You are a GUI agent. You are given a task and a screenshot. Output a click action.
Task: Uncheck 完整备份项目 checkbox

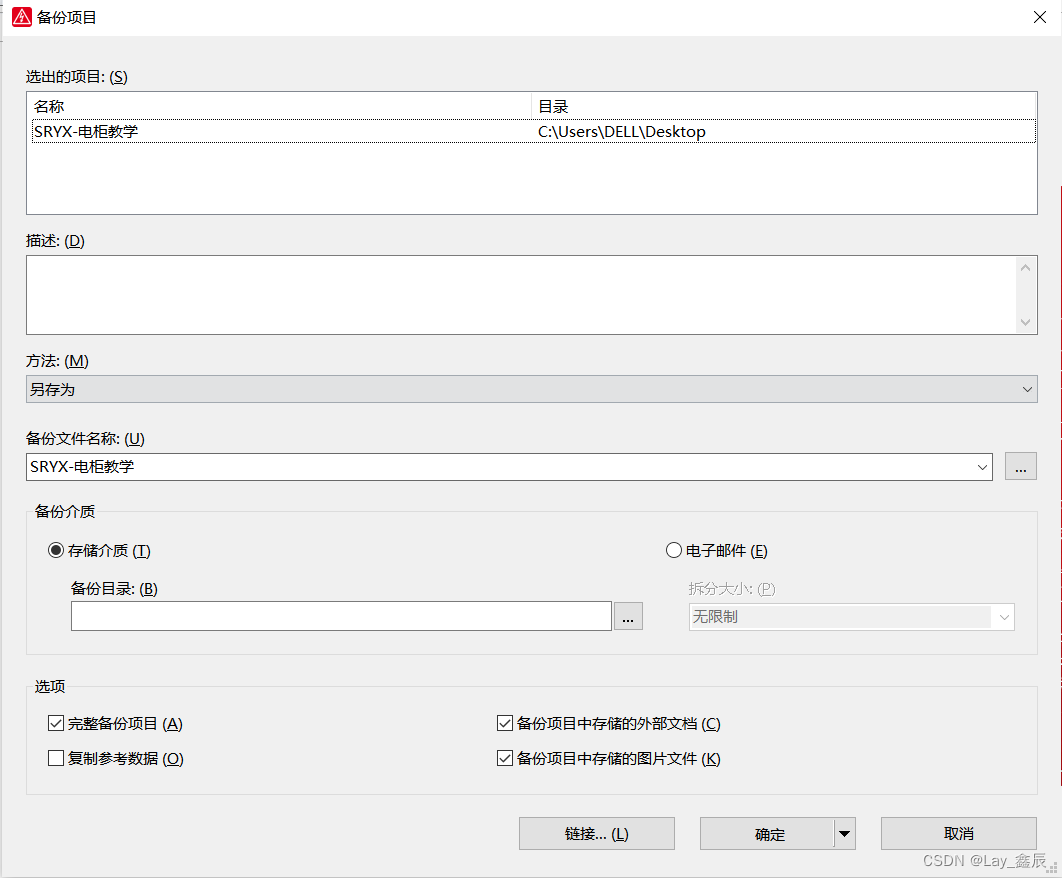(56, 724)
